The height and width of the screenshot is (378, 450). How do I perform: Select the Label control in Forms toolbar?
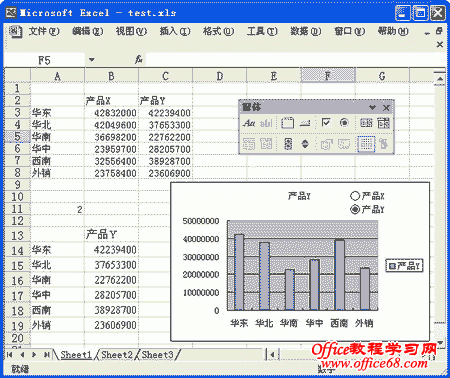[249, 123]
